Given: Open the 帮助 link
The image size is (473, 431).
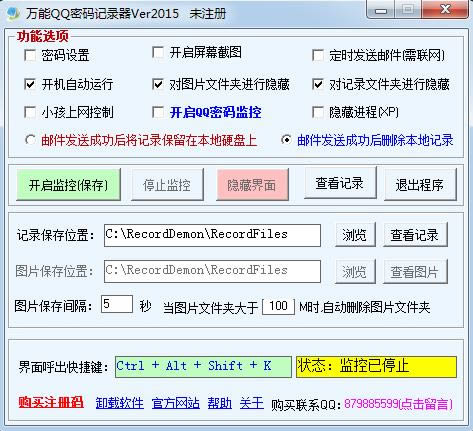Looking at the screenshot, I should click(x=220, y=403).
